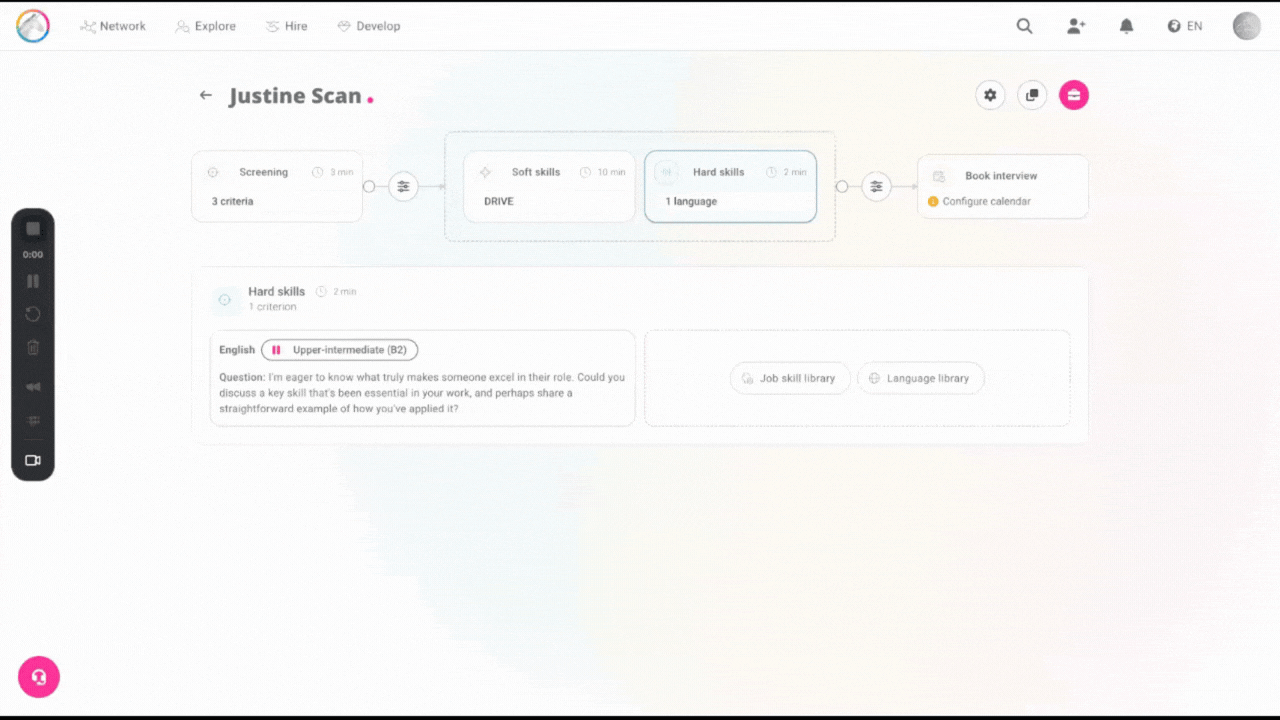Screen dimensions: 1280x720
Task: Open the search magnifier icon
Action: click(x=1024, y=26)
